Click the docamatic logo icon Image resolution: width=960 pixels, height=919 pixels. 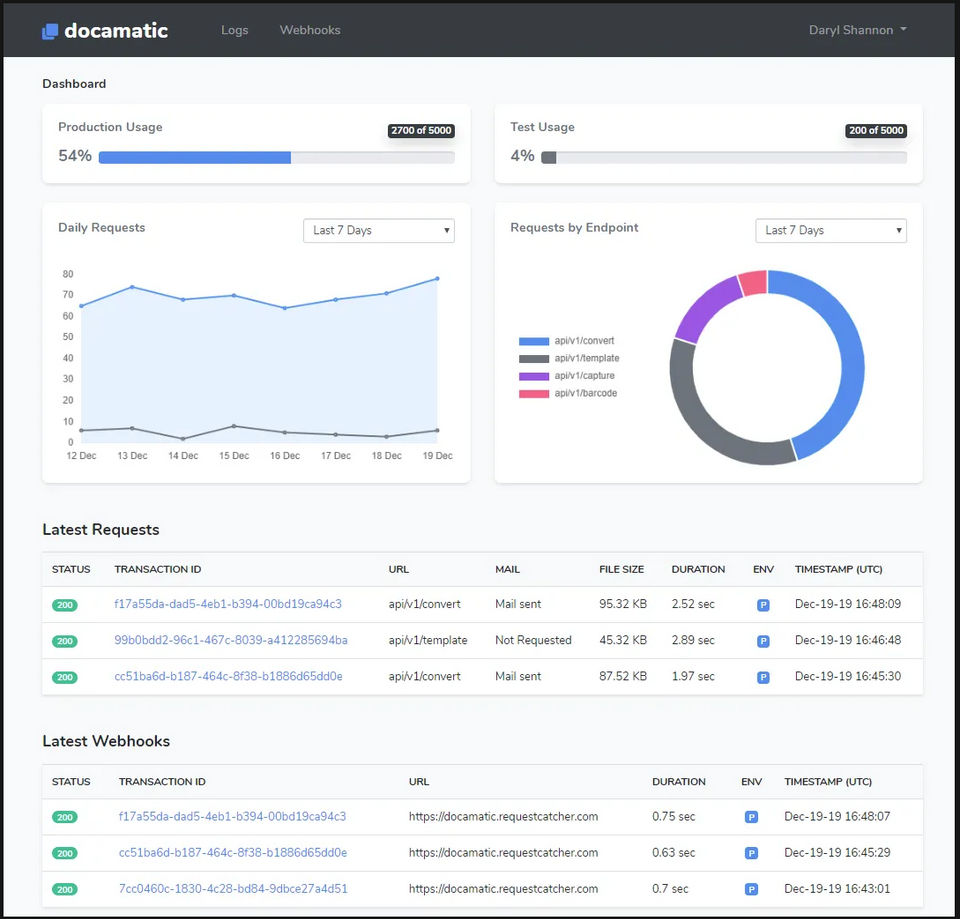pyautogui.click(x=50, y=31)
